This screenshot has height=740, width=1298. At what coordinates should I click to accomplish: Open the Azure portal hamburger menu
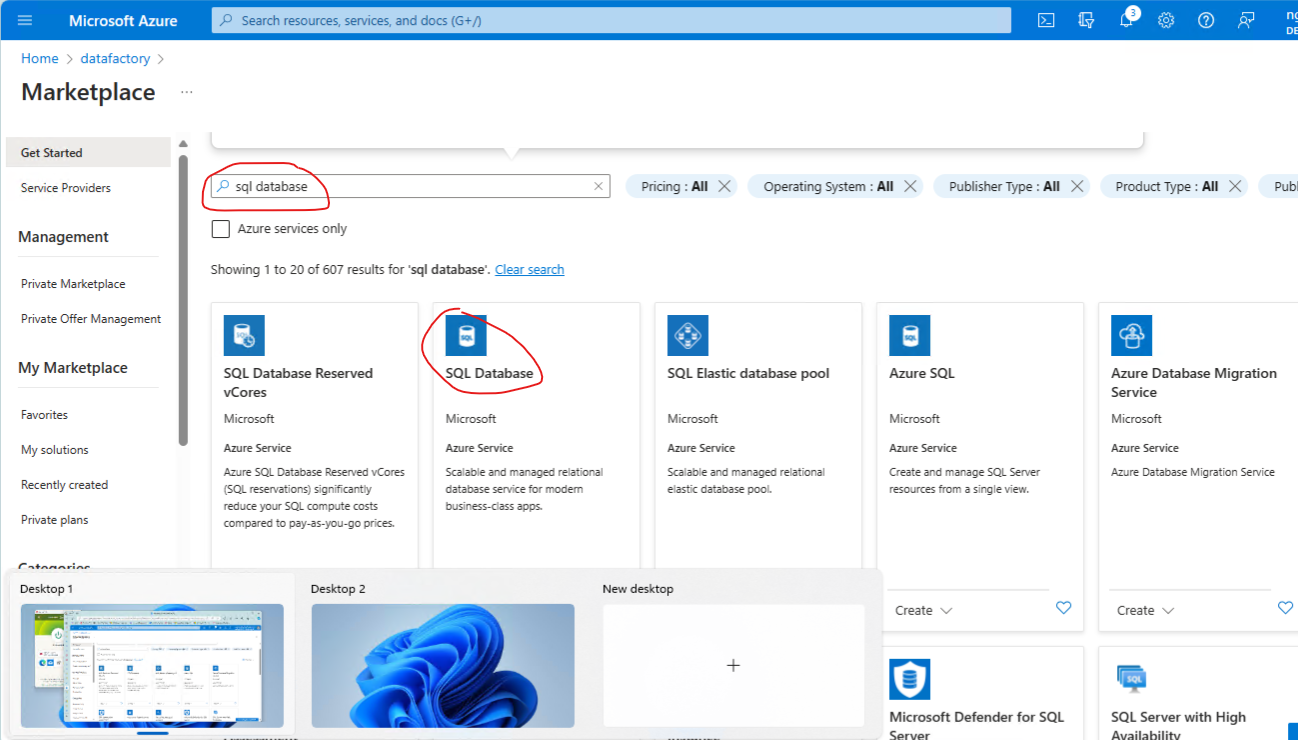point(25,20)
